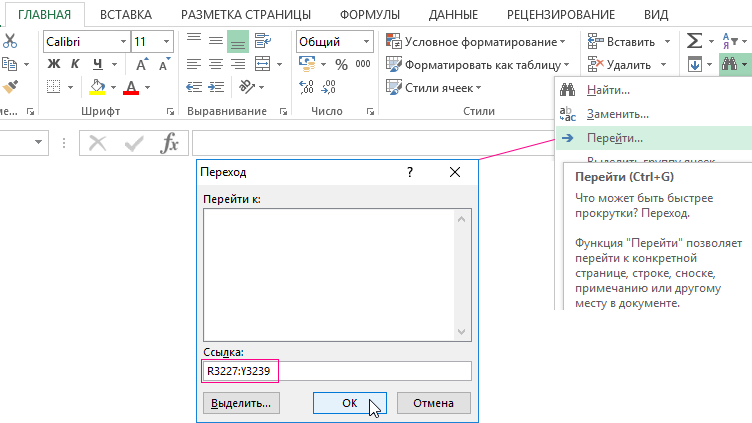Open the Calibri font name dropdown
The image size is (752, 423).
[123, 42]
